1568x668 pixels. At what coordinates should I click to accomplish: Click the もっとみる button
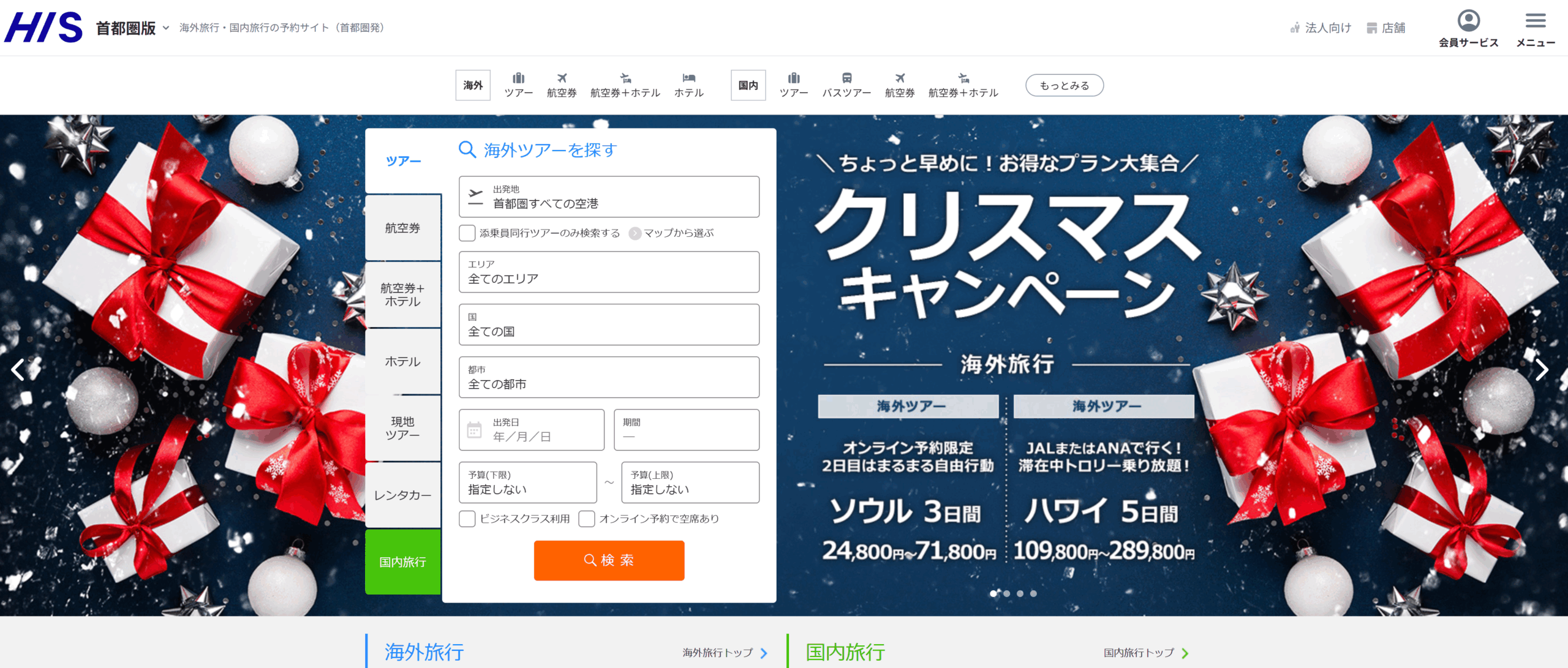(x=1064, y=86)
